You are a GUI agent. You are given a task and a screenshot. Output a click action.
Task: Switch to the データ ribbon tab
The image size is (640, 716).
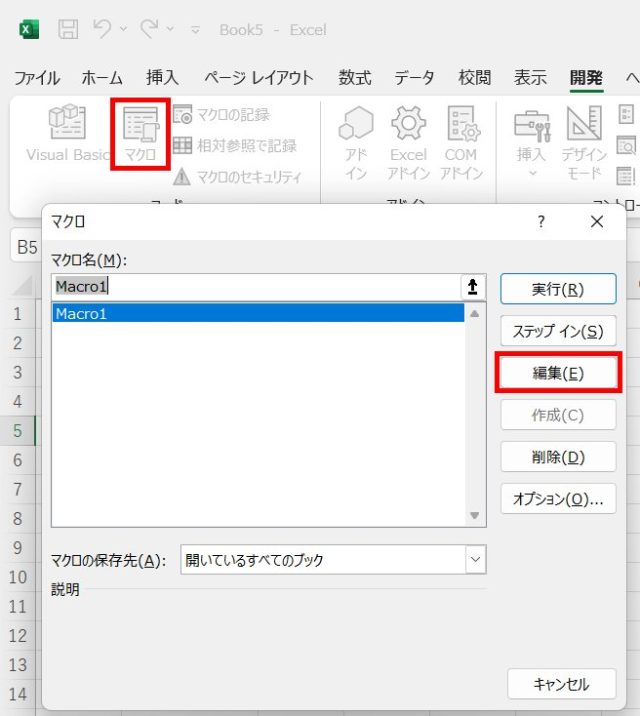(414, 78)
